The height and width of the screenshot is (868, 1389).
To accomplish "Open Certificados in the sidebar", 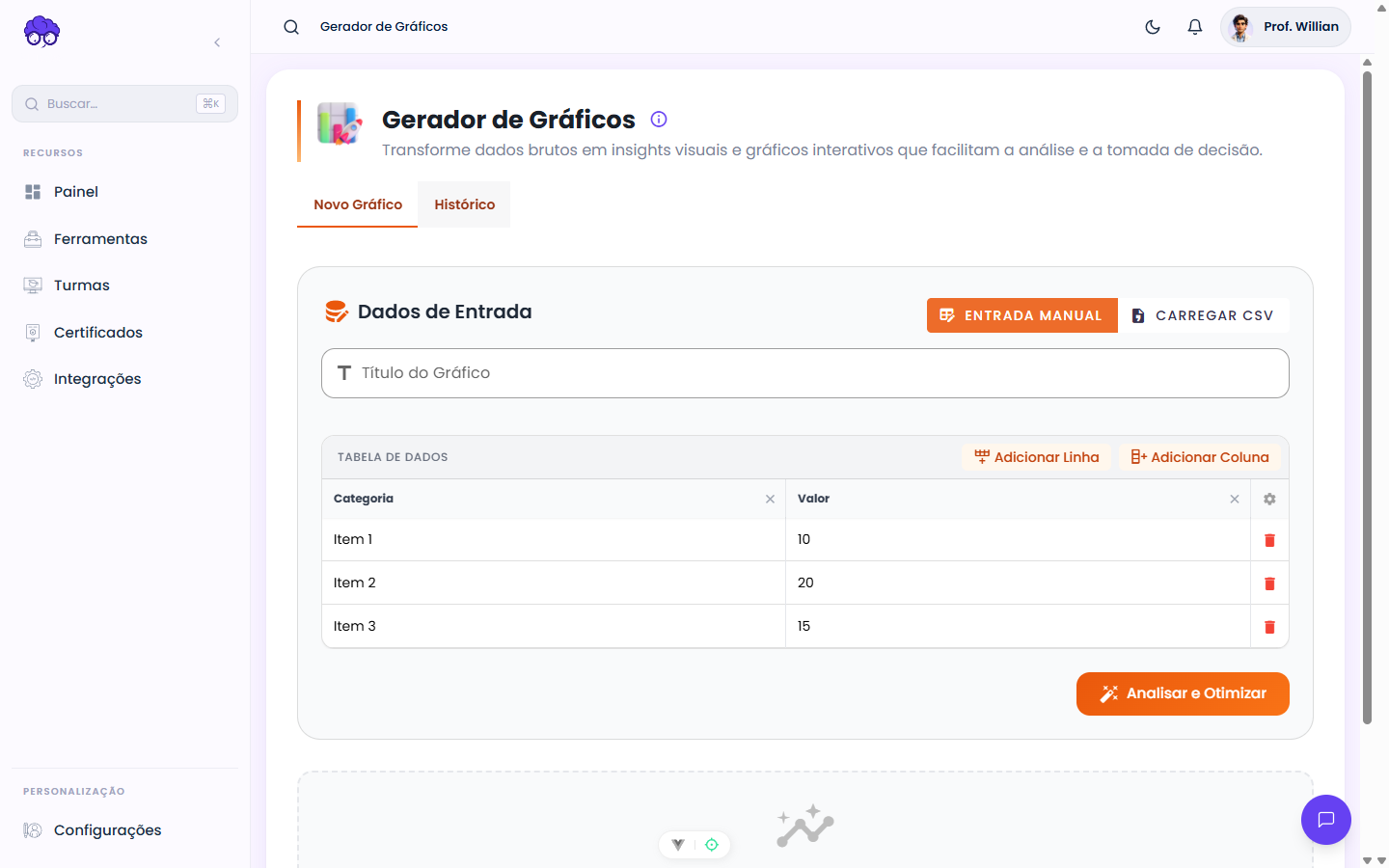I will [124, 333].
